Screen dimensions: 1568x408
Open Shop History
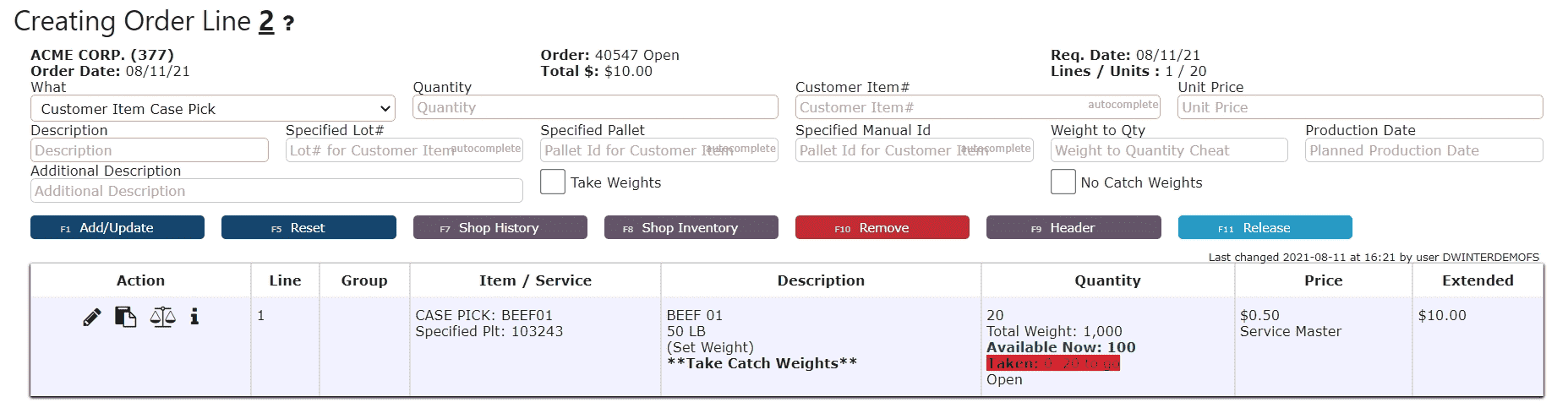click(x=500, y=227)
